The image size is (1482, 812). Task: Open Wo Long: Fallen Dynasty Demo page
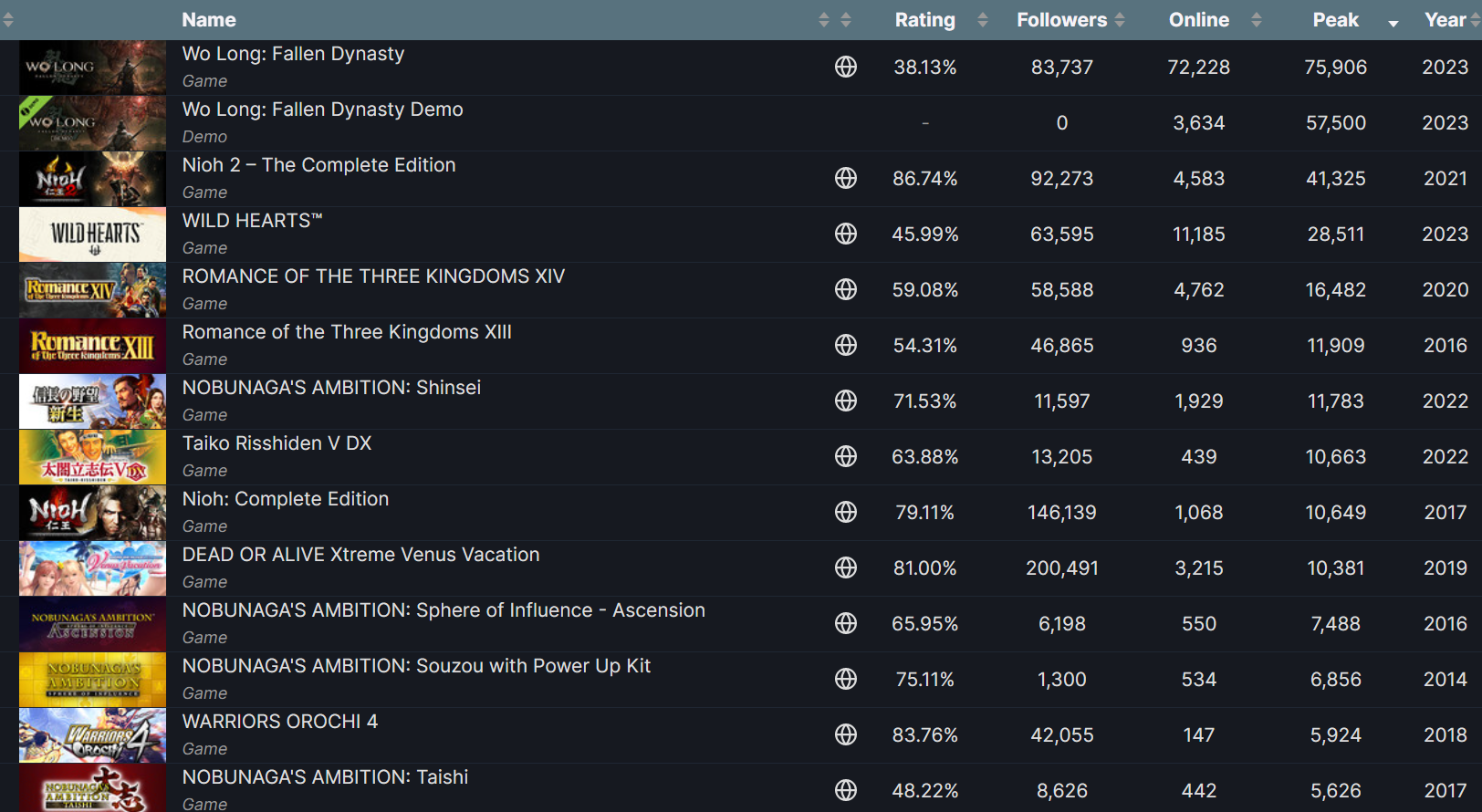coord(322,109)
